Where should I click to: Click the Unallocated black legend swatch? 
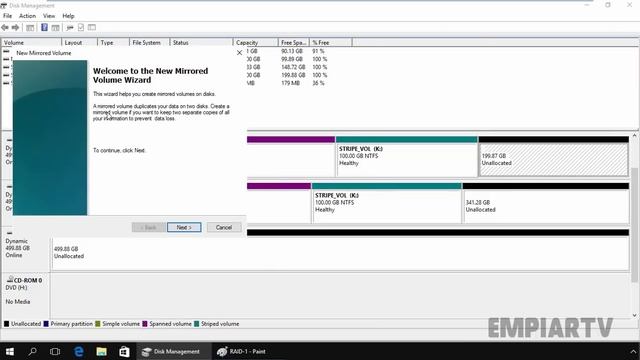pos(7,324)
